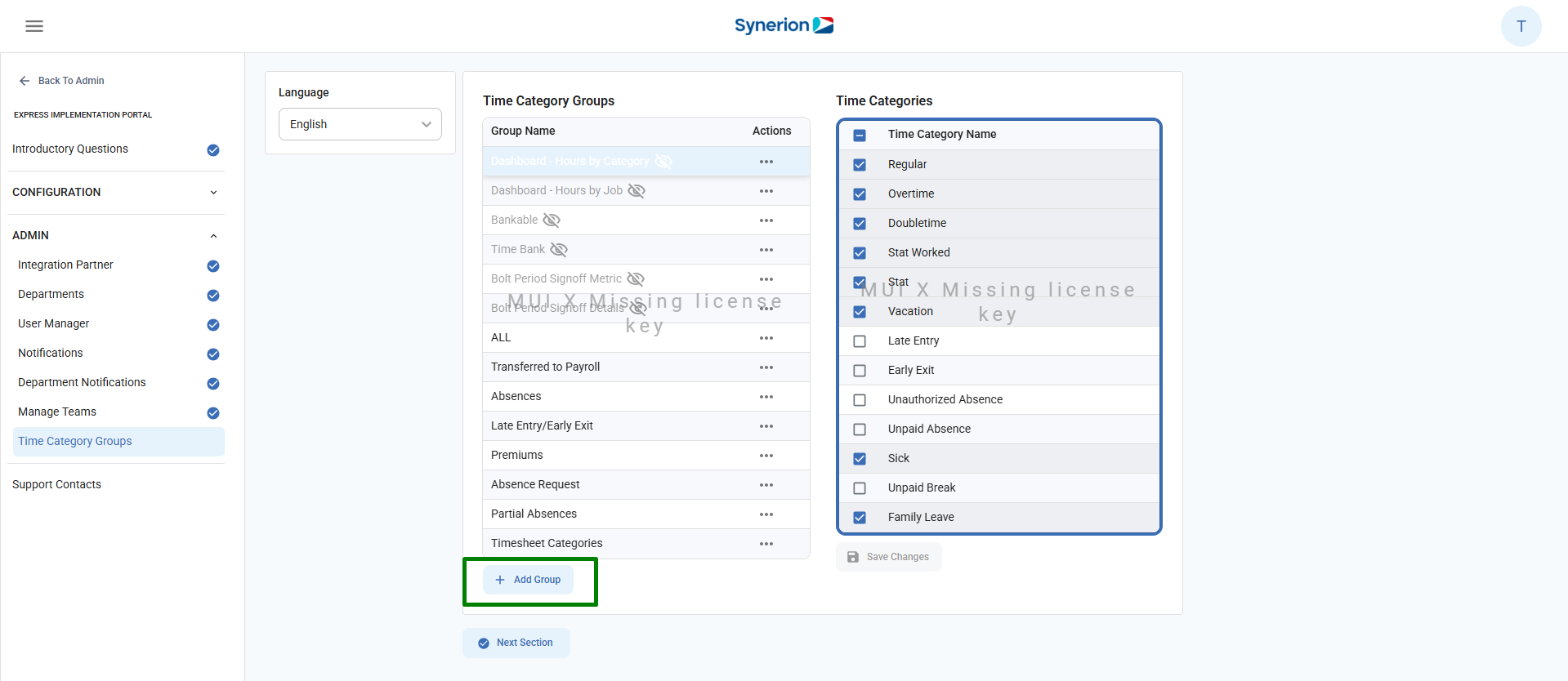The image size is (1568, 681).
Task: Go to User Manager page
Action: point(54,323)
